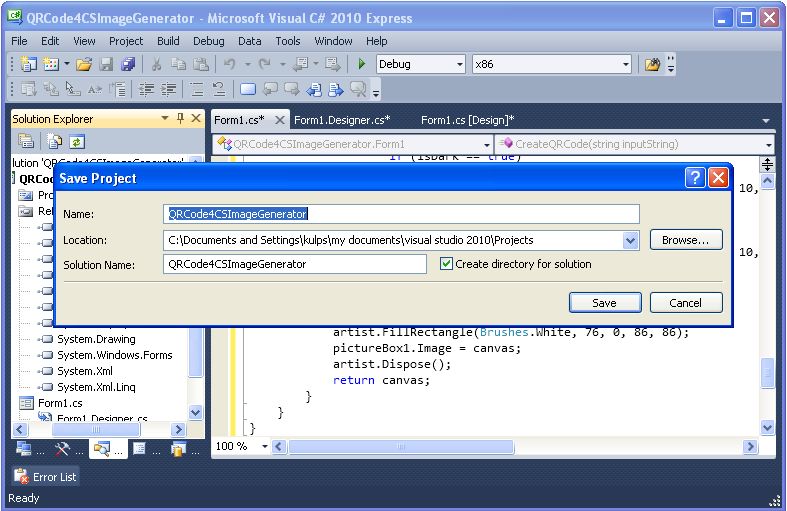This screenshot has height=511, width=787.
Task: Click the Decrease Indent toolbar icon
Action: pyautogui.click(x=147, y=89)
